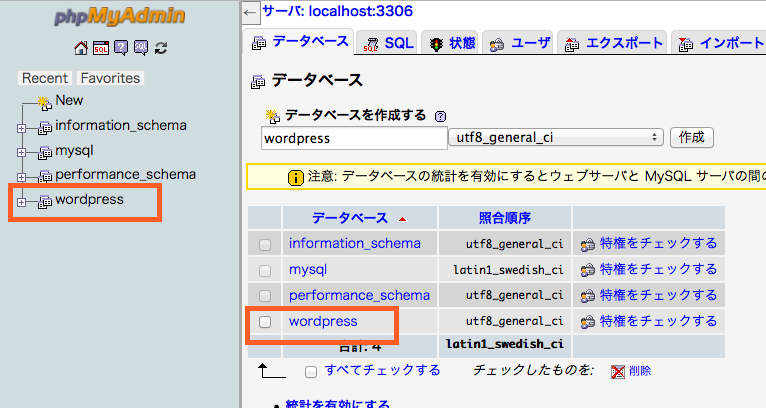Enable the すべてチェックする checkbox

click(311, 371)
